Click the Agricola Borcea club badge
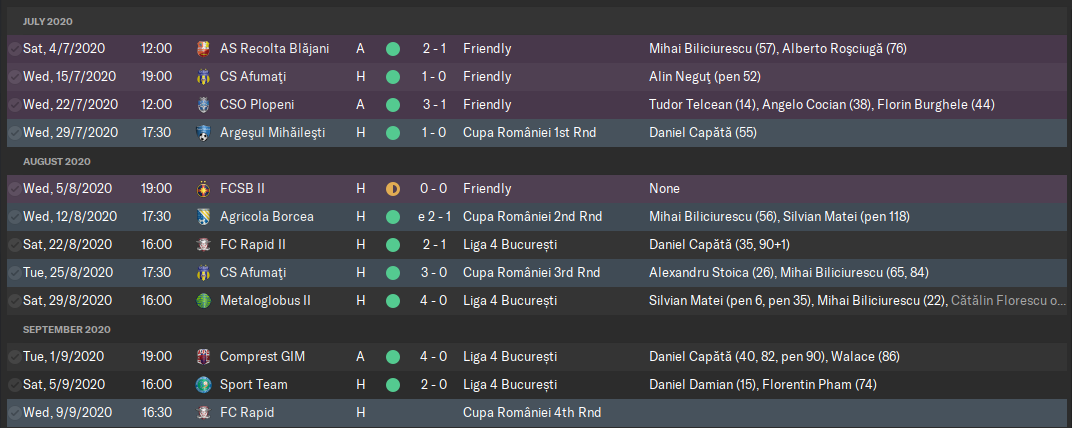Screen dimensions: 1072x428 202,217
